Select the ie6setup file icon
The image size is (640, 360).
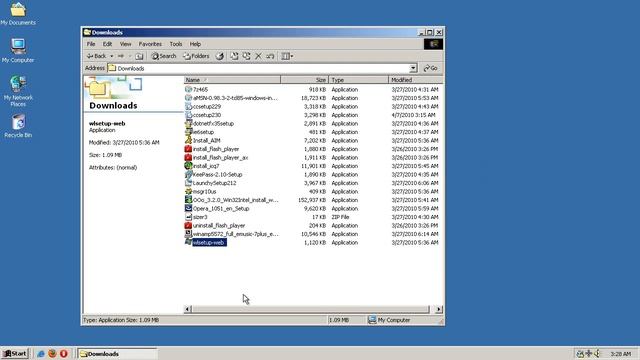tap(188, 132)
